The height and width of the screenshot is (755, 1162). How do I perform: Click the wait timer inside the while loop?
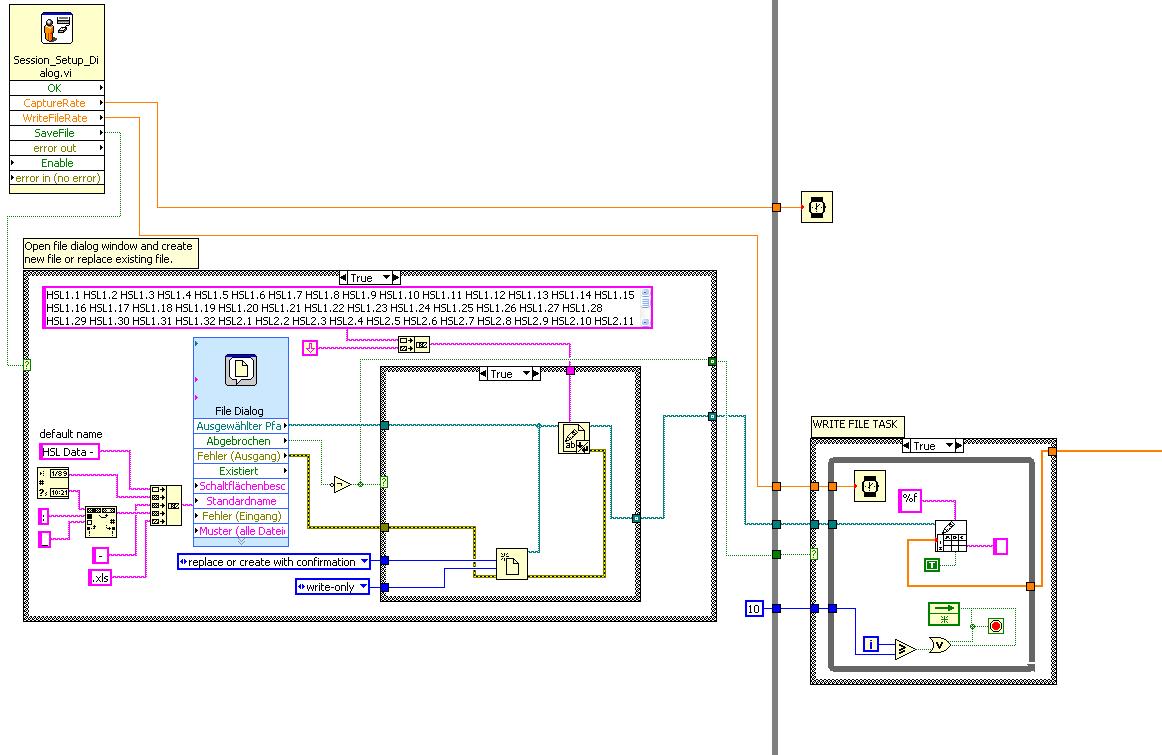(x=869, y=486)
